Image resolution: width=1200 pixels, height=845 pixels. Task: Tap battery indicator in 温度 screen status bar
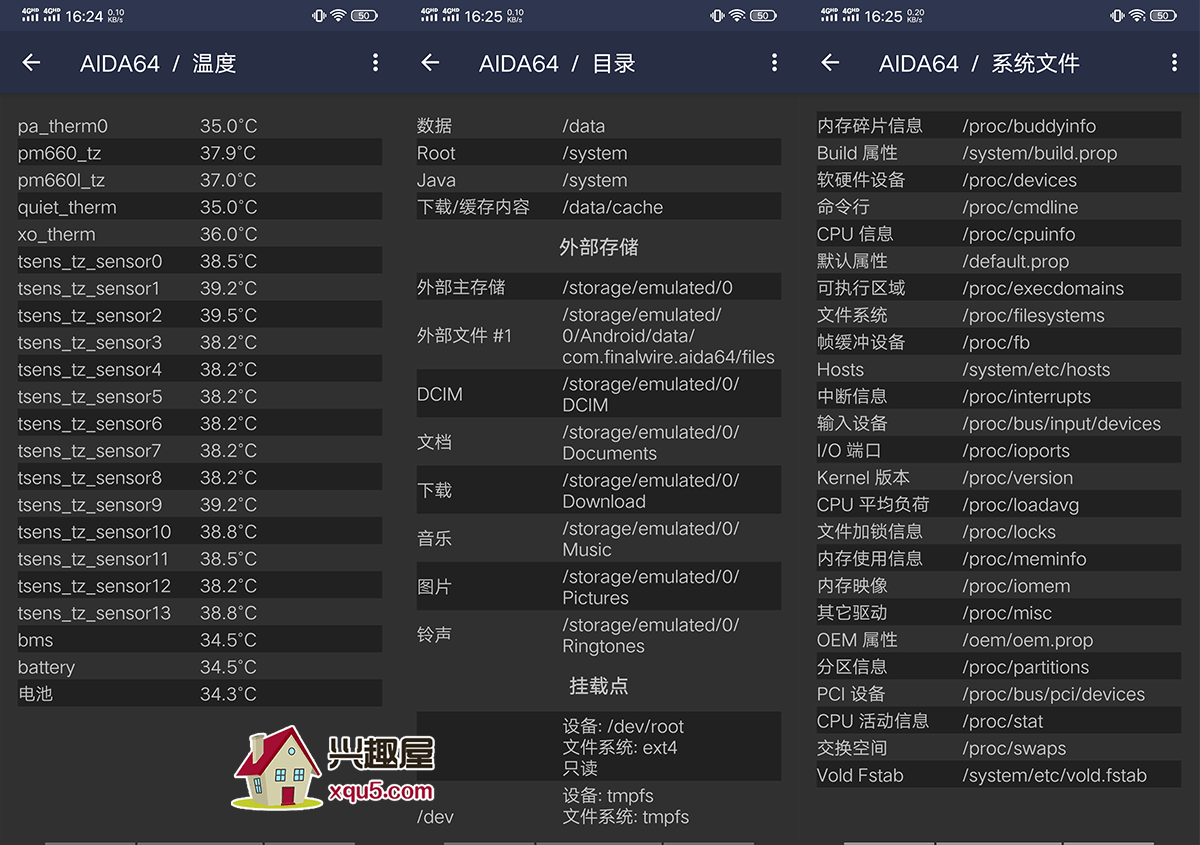[x=364, y=16]
